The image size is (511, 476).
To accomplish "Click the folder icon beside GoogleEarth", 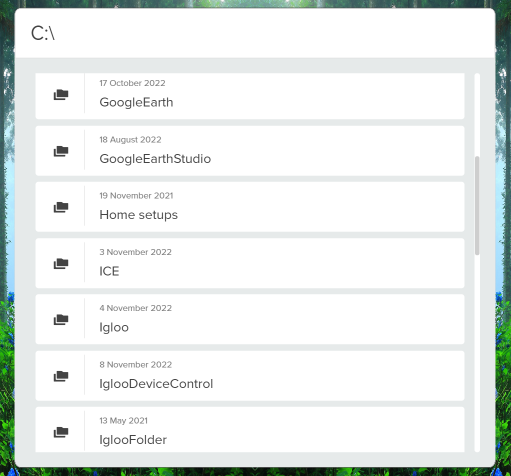I will (x=61, y=95).
